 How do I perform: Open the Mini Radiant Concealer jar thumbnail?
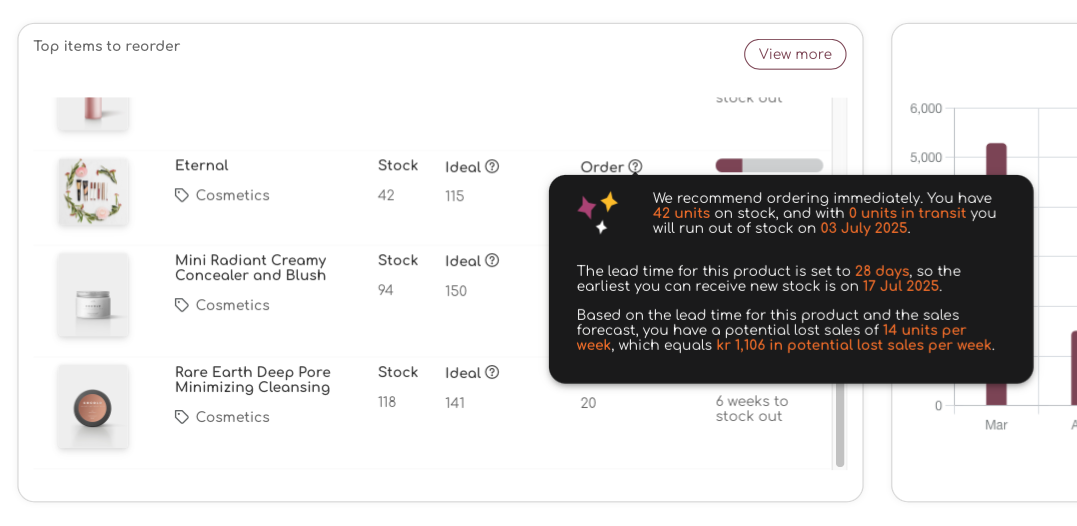93,295
